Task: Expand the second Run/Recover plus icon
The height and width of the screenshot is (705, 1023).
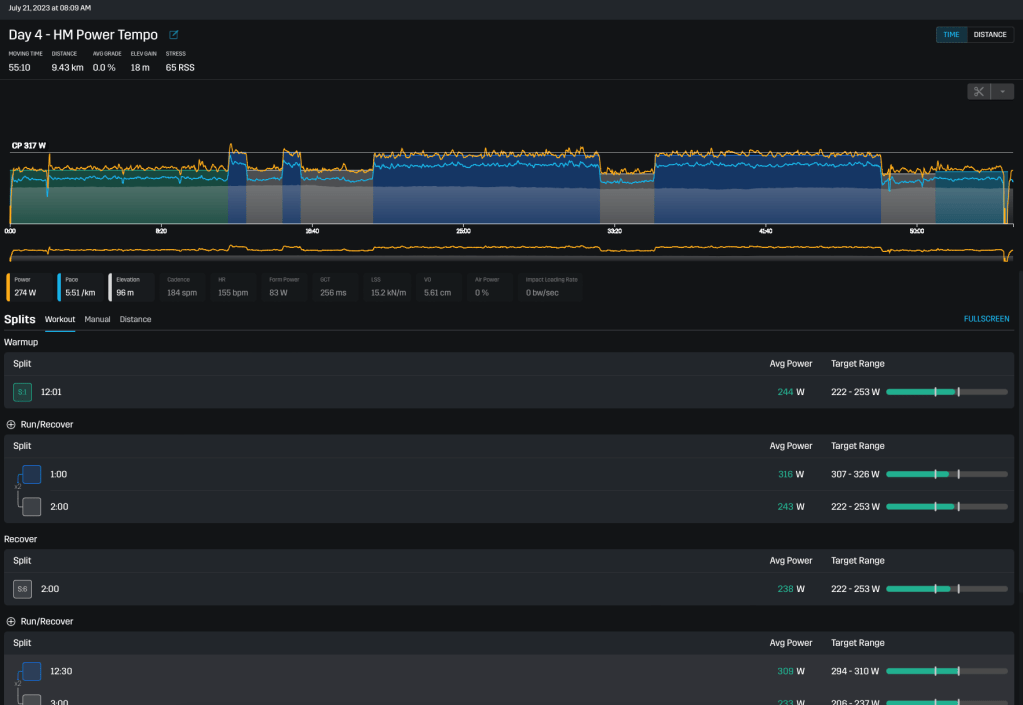Action: pyautogui.click(x=11, y=621)
